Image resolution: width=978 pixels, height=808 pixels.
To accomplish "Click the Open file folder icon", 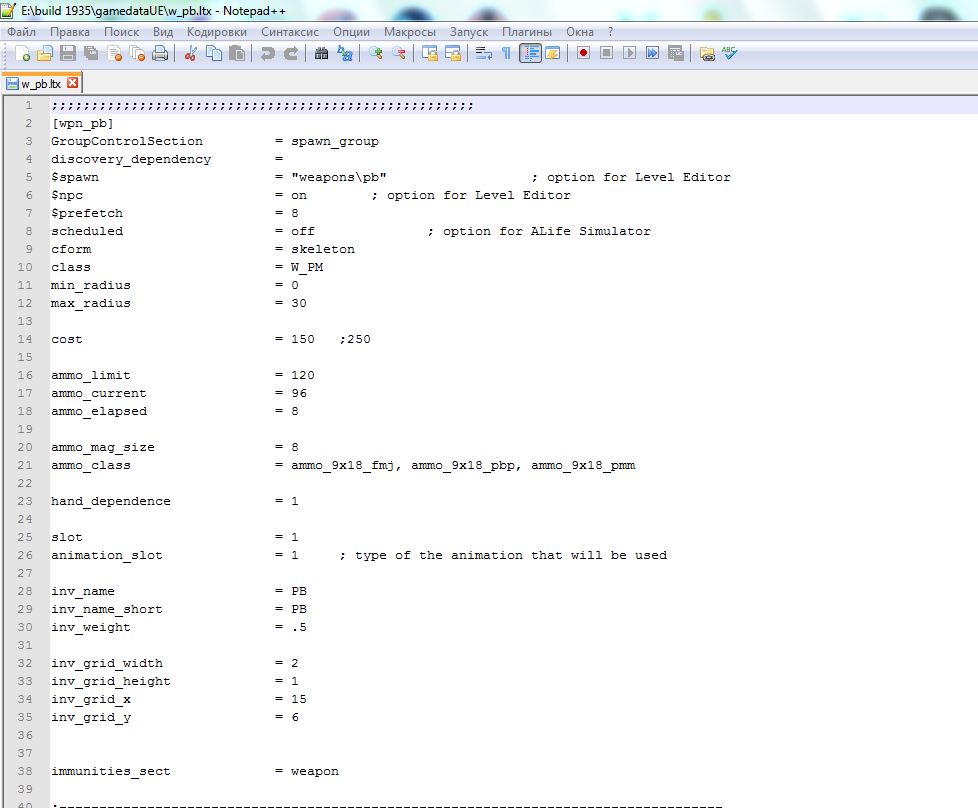I will click(45, 54).
